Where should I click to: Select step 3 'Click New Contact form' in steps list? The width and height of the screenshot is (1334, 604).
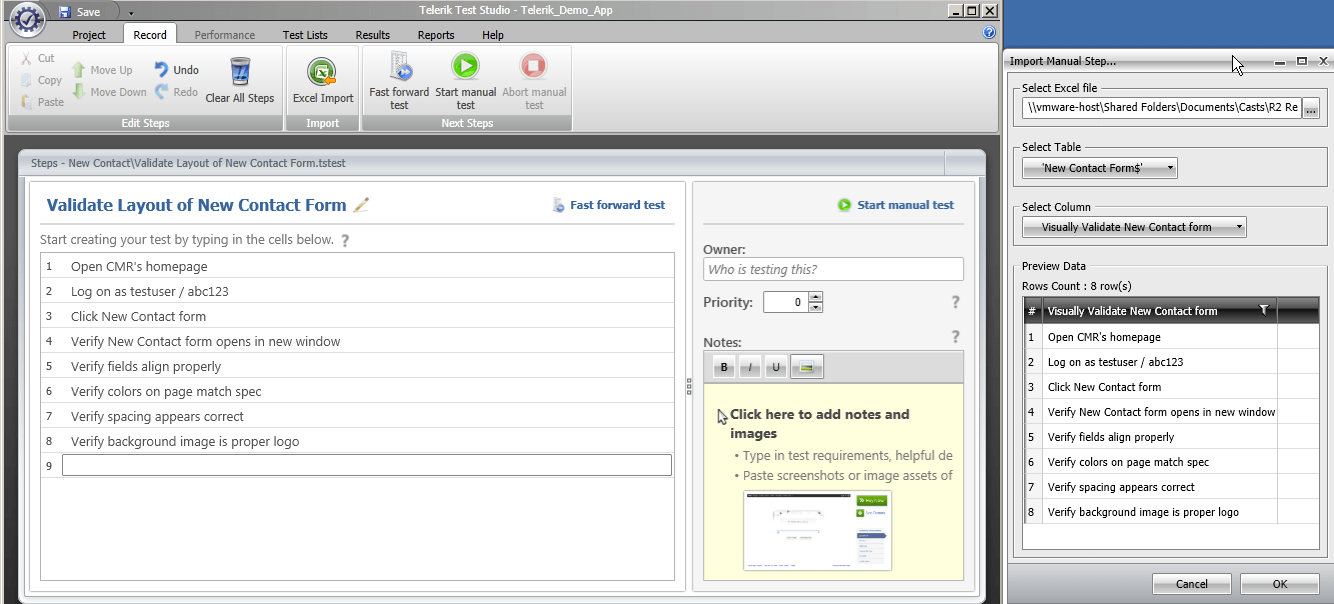point(358,316)
